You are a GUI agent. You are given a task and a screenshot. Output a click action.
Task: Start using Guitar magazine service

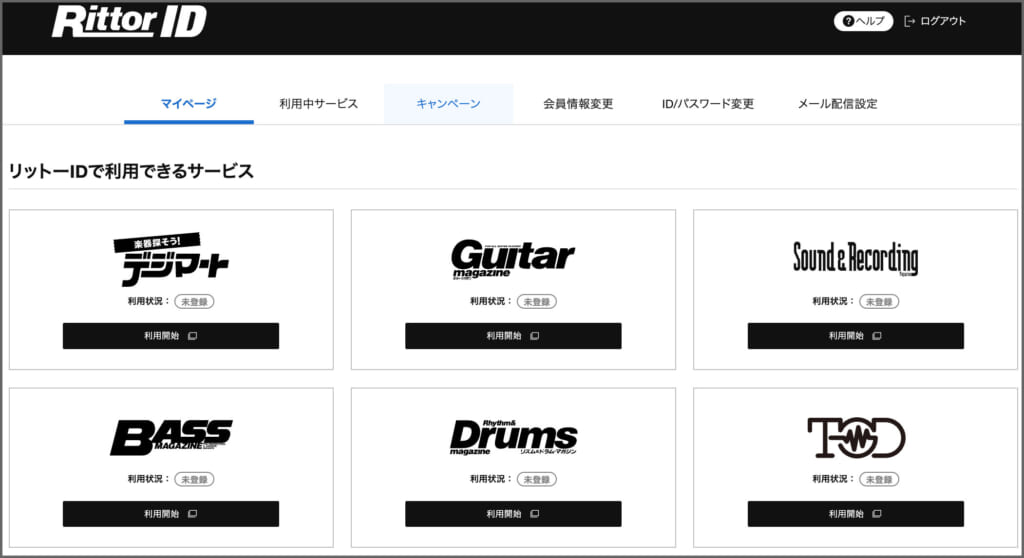[513, 336]
